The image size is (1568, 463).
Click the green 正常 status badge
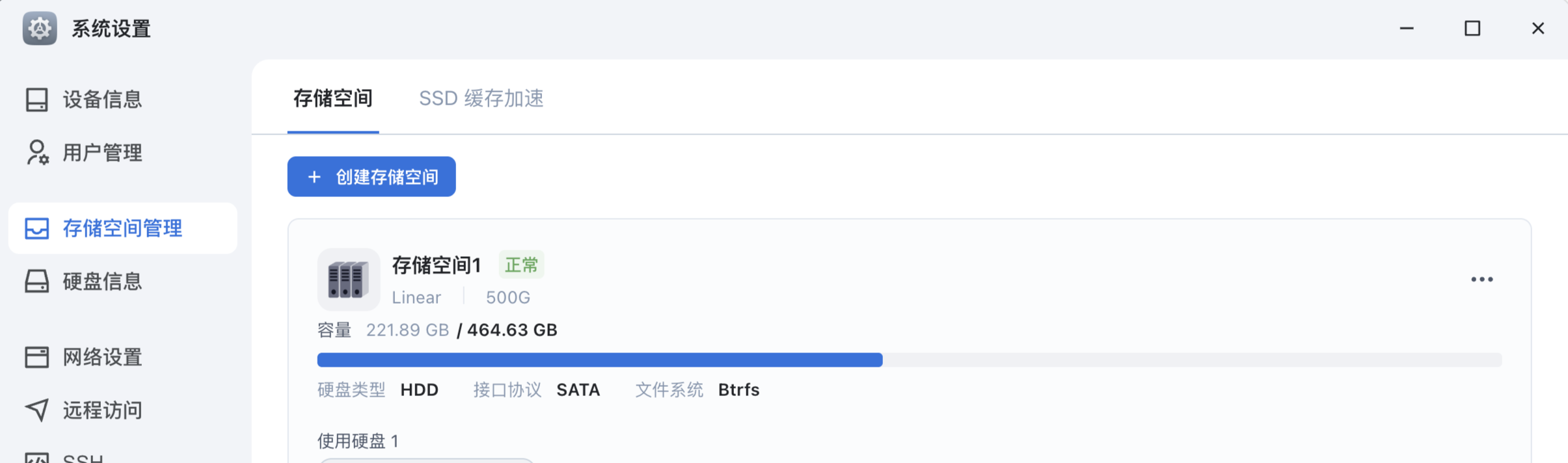tap(521, 265)
